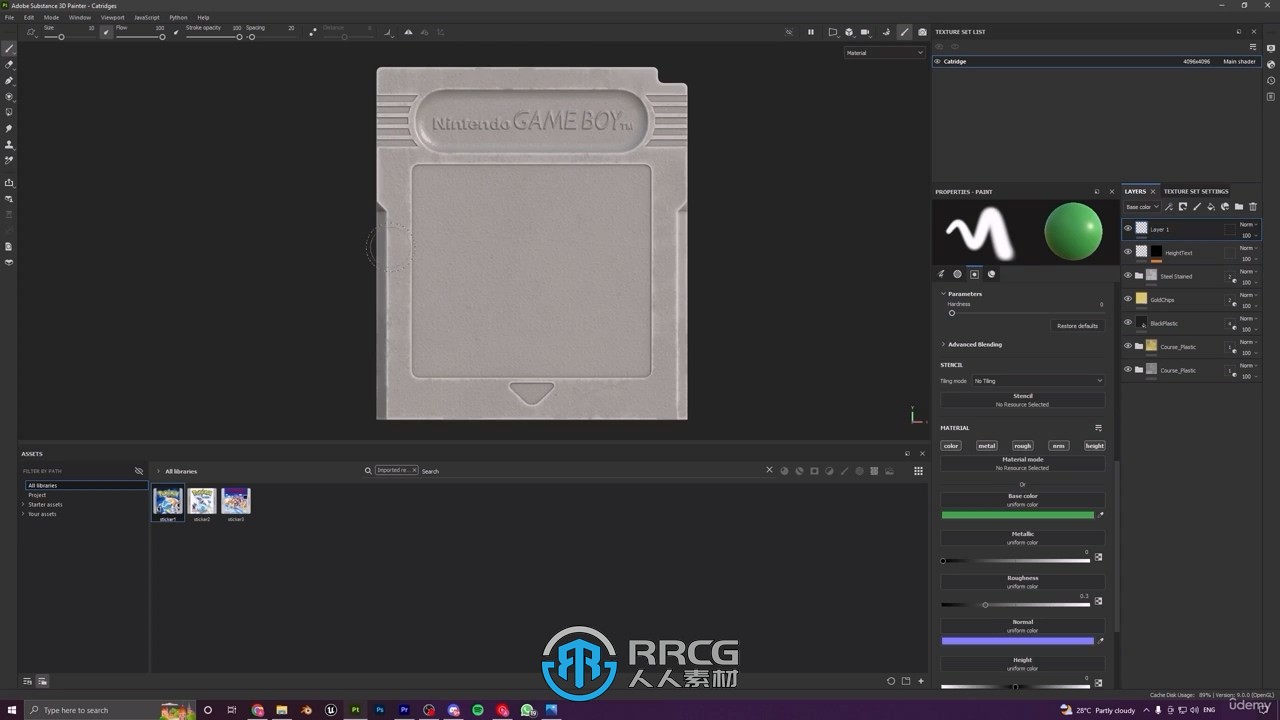Hide the Steel Stained folder layer
Image resolution: width=1280 pixels, height=720 pixels.
coord(1128,276)
